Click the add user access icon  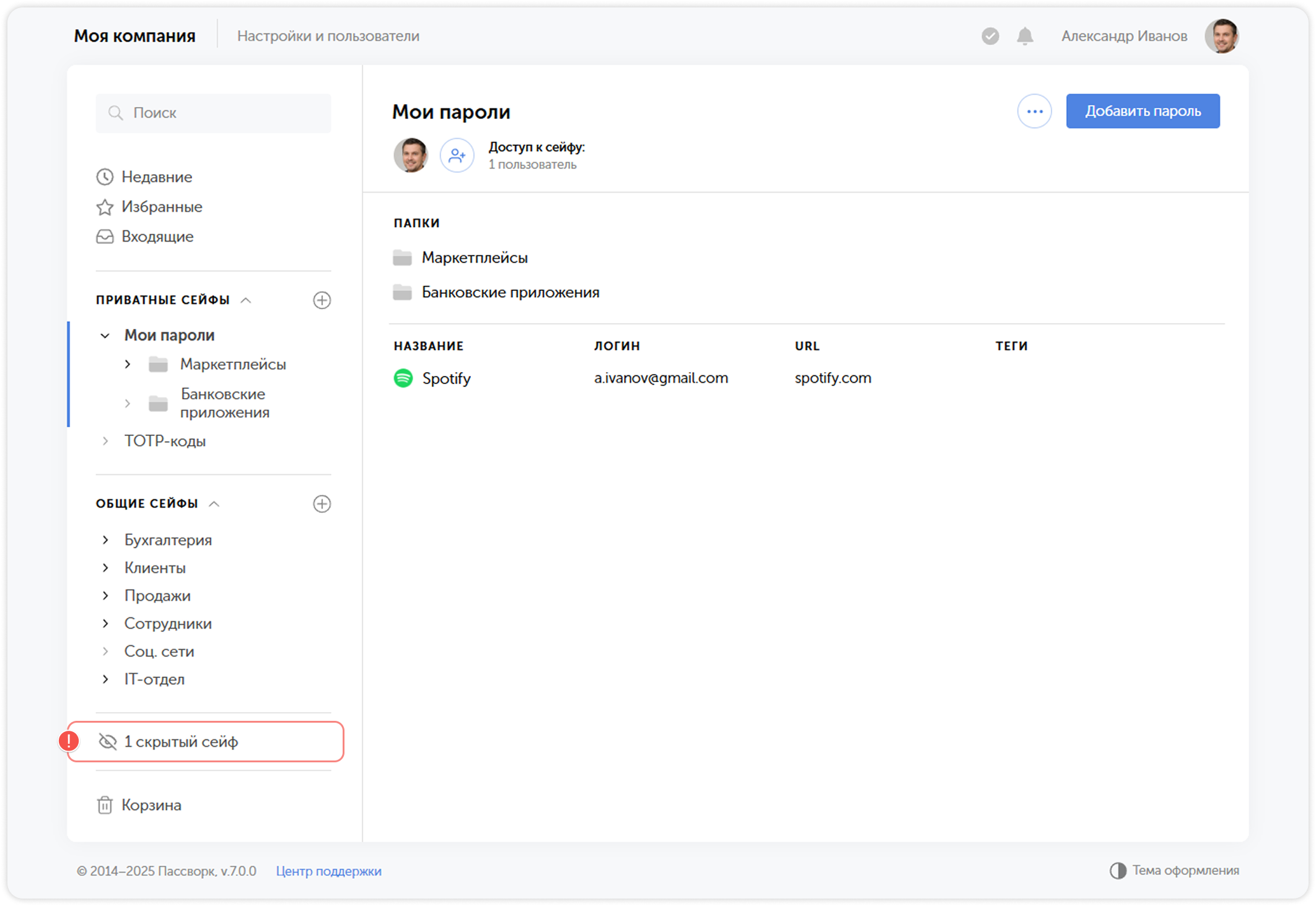point(457,155)
